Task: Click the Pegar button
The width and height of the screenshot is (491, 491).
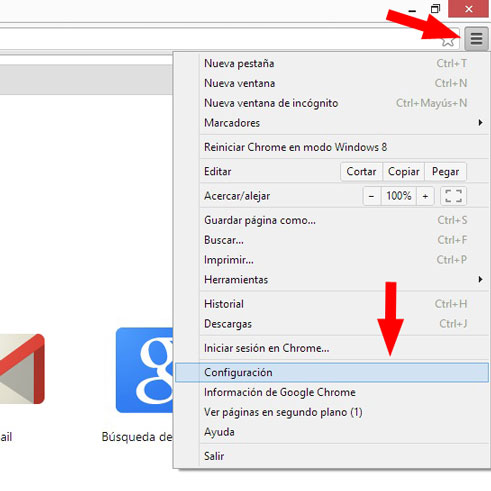Action: 445,172
